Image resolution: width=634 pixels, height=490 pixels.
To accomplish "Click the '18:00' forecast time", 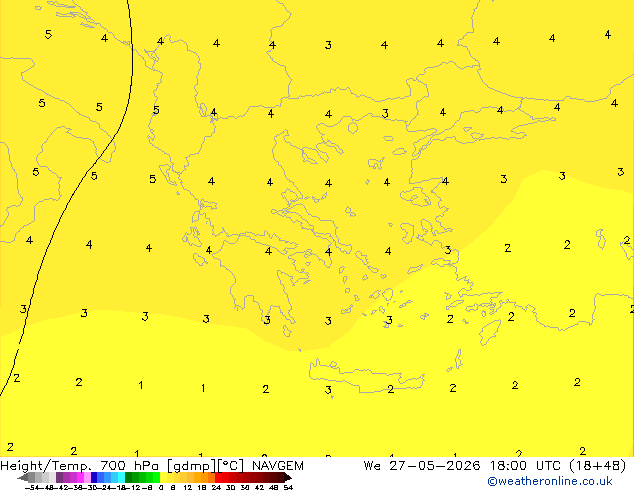I will click(508, 466).
